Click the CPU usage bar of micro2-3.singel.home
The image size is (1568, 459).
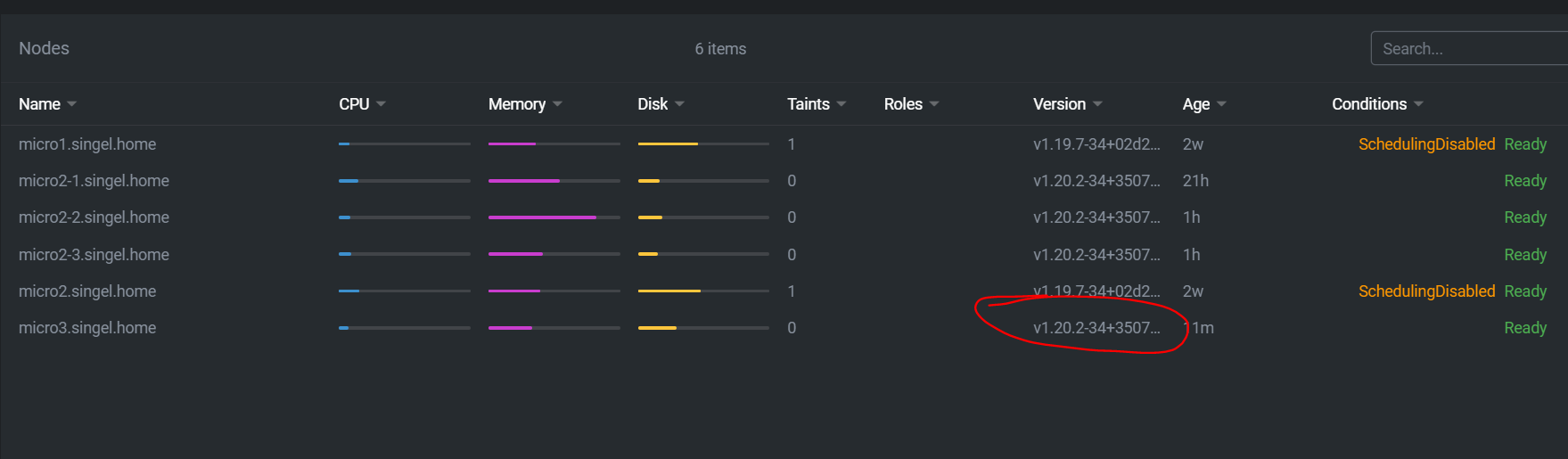(405, 255)
